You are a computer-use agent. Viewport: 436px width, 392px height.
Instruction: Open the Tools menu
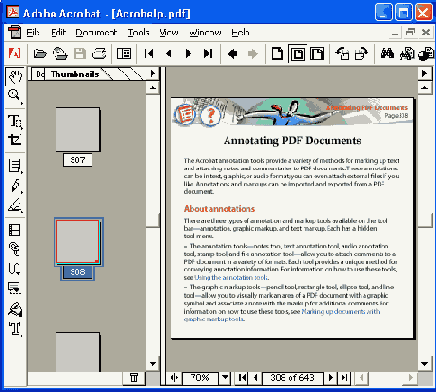tap(139, 33)
